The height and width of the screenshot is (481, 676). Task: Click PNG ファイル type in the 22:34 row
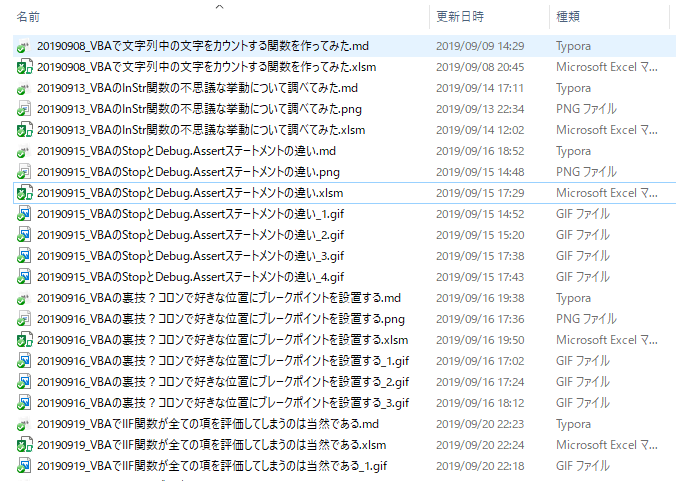(586, 109)
